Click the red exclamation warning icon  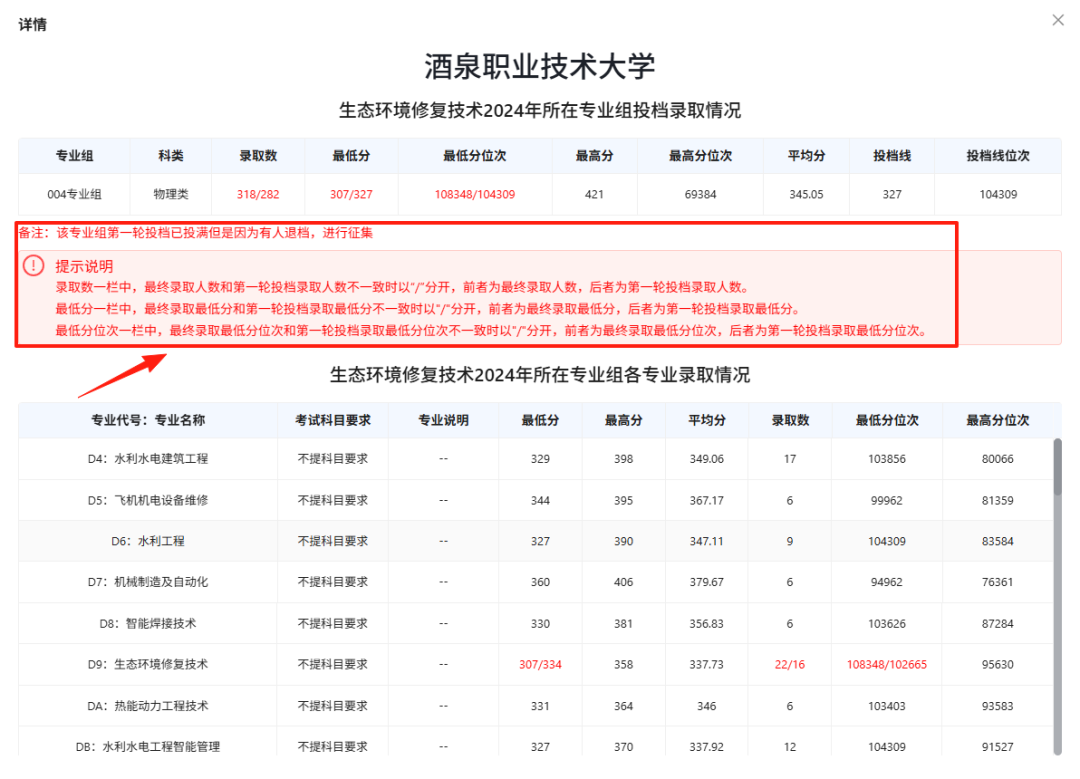[33, 266]
